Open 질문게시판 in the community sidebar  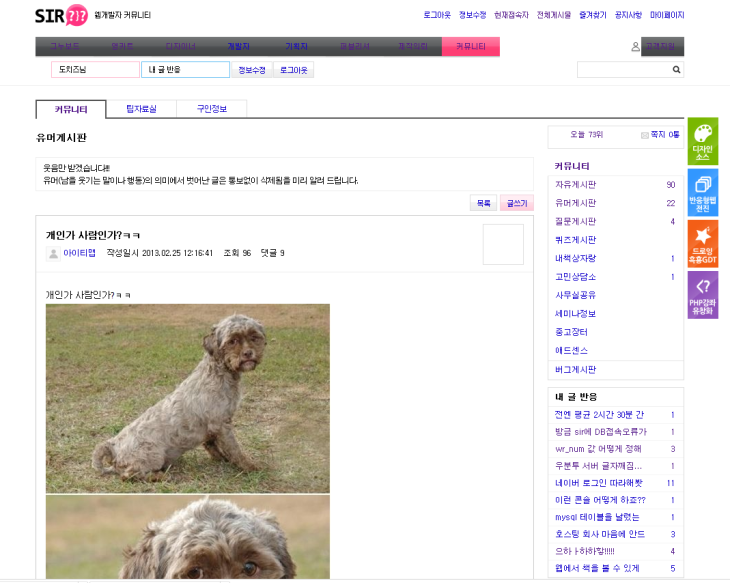(576, 221)
